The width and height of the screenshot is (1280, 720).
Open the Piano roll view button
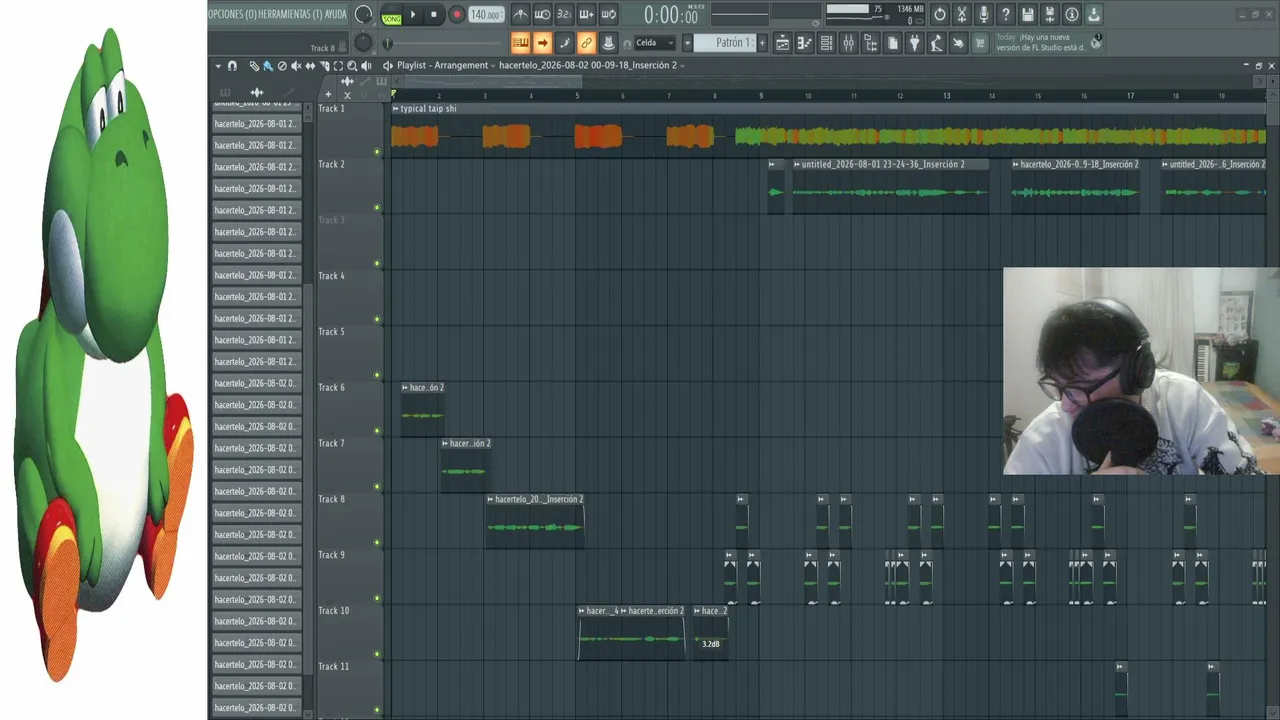tap(804, 43)
